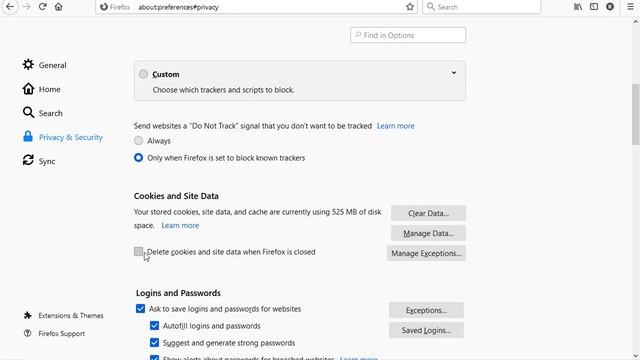Click the scrollbar up arrow
The image size is (640, 360).
[x=636, y=22]
